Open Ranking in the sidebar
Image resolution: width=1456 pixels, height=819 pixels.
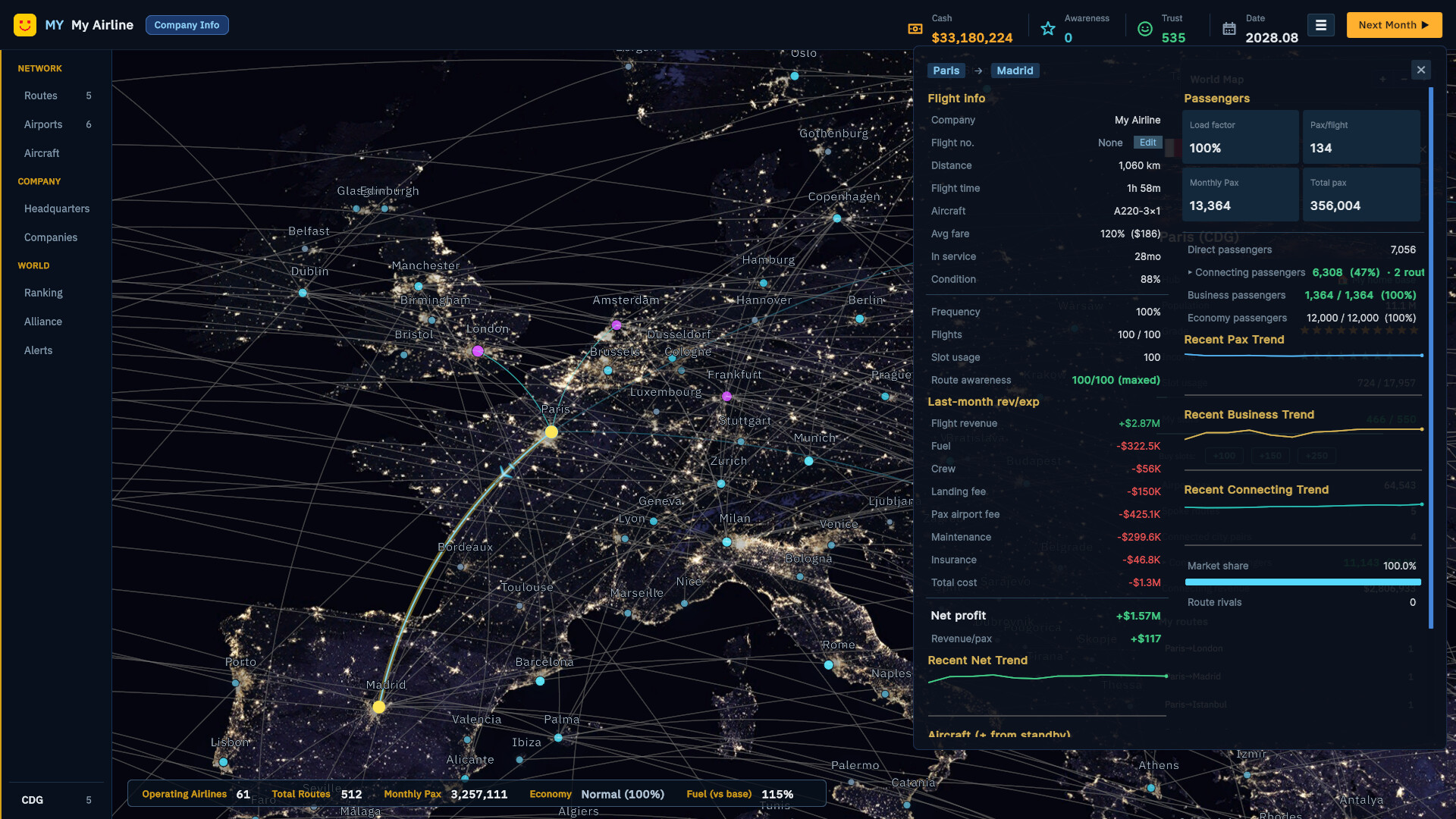coord(57,293)
